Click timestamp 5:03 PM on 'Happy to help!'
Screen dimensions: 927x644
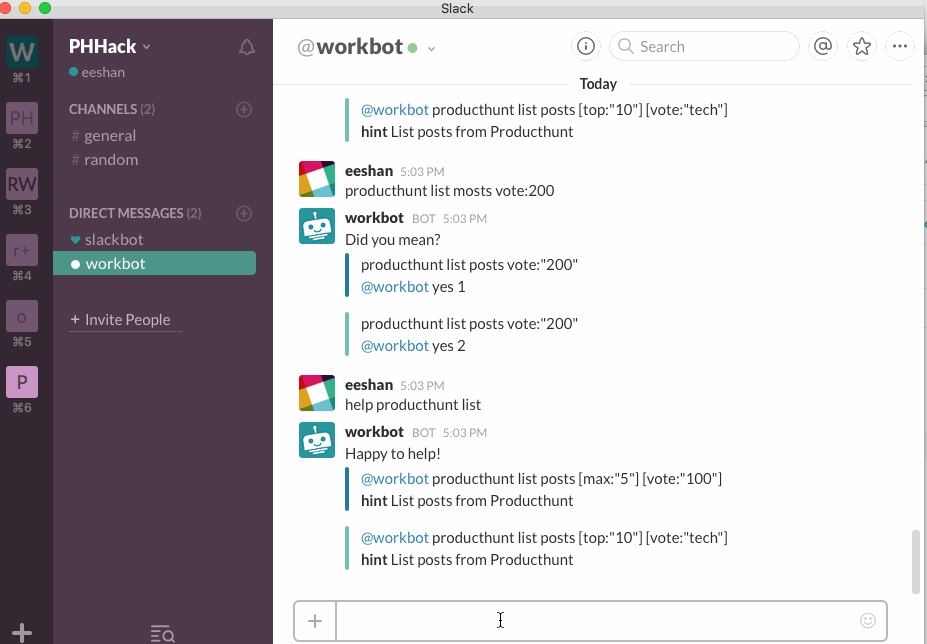pyautogui.click(x=465, y=433)
